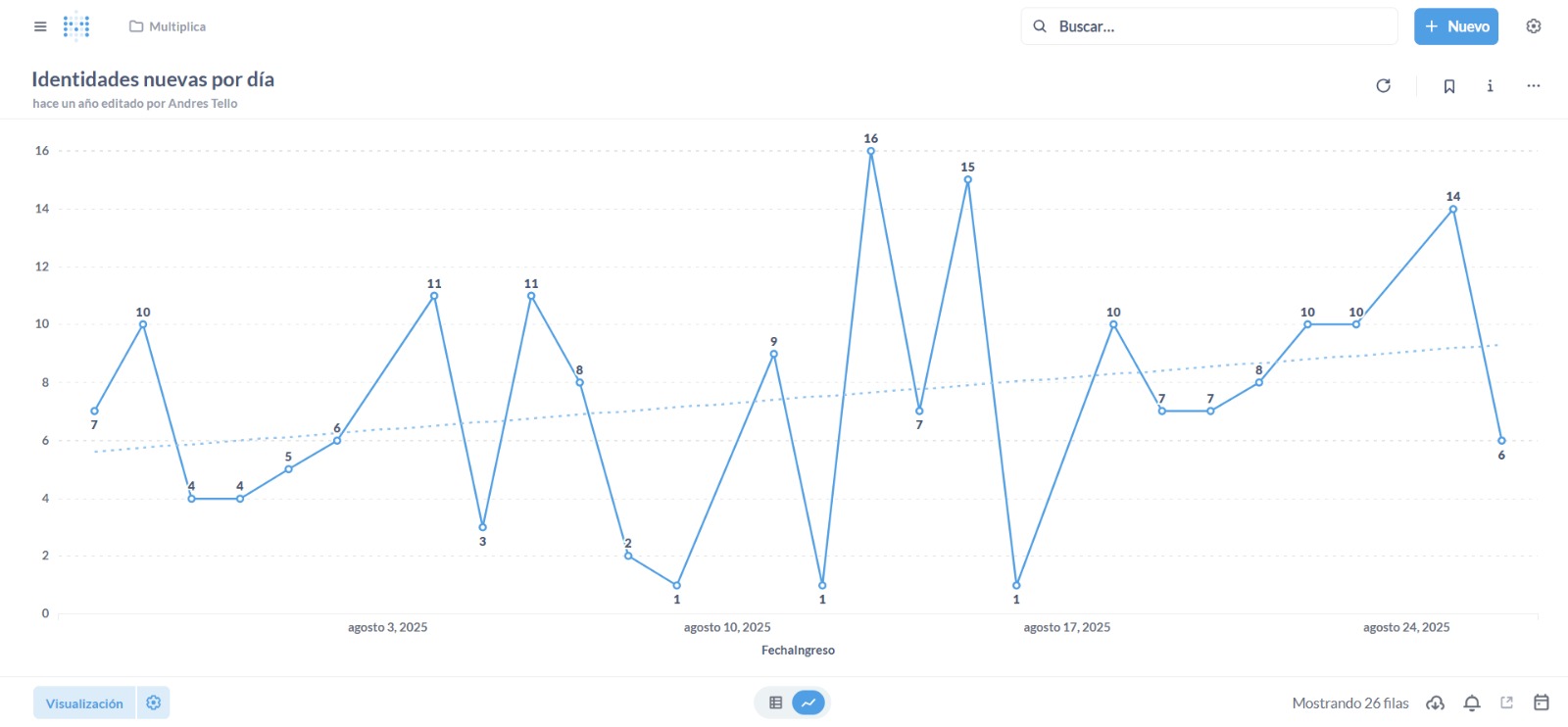Open the question info panel
1568x727 pixels.
point(1490,86)
